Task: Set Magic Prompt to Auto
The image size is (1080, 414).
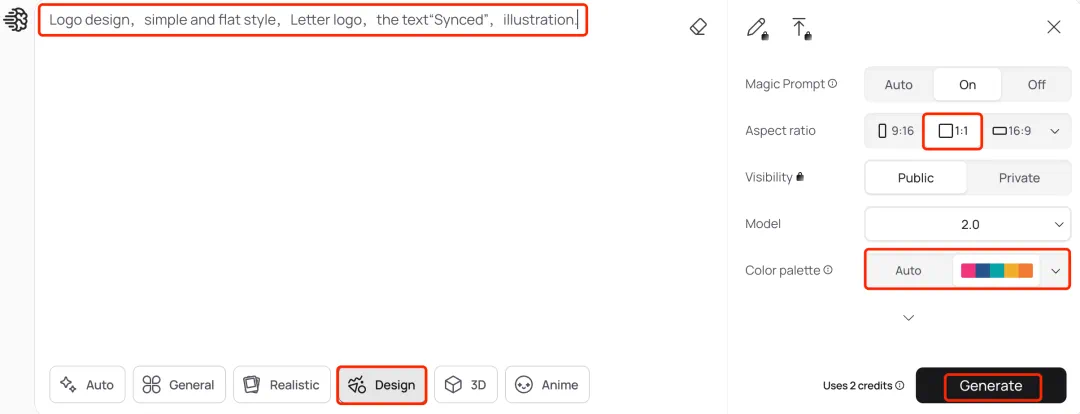Action: coord(898,85)
